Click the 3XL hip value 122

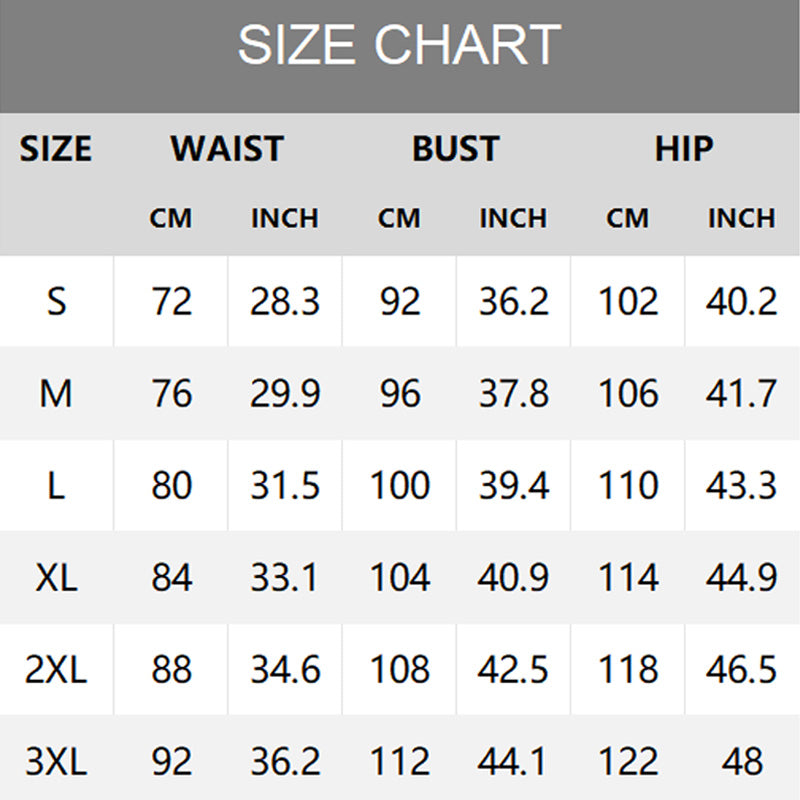(x=628, y=762)
